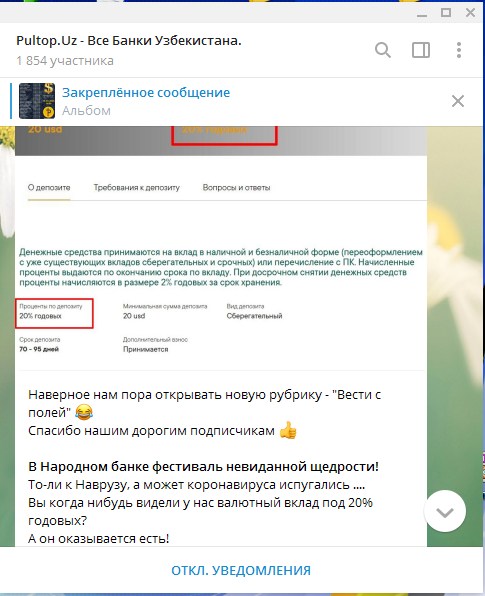The height and width of the screenshot is (596, 485).
Task: Hide the pinned message with the X icon
Action: (458, 101)
